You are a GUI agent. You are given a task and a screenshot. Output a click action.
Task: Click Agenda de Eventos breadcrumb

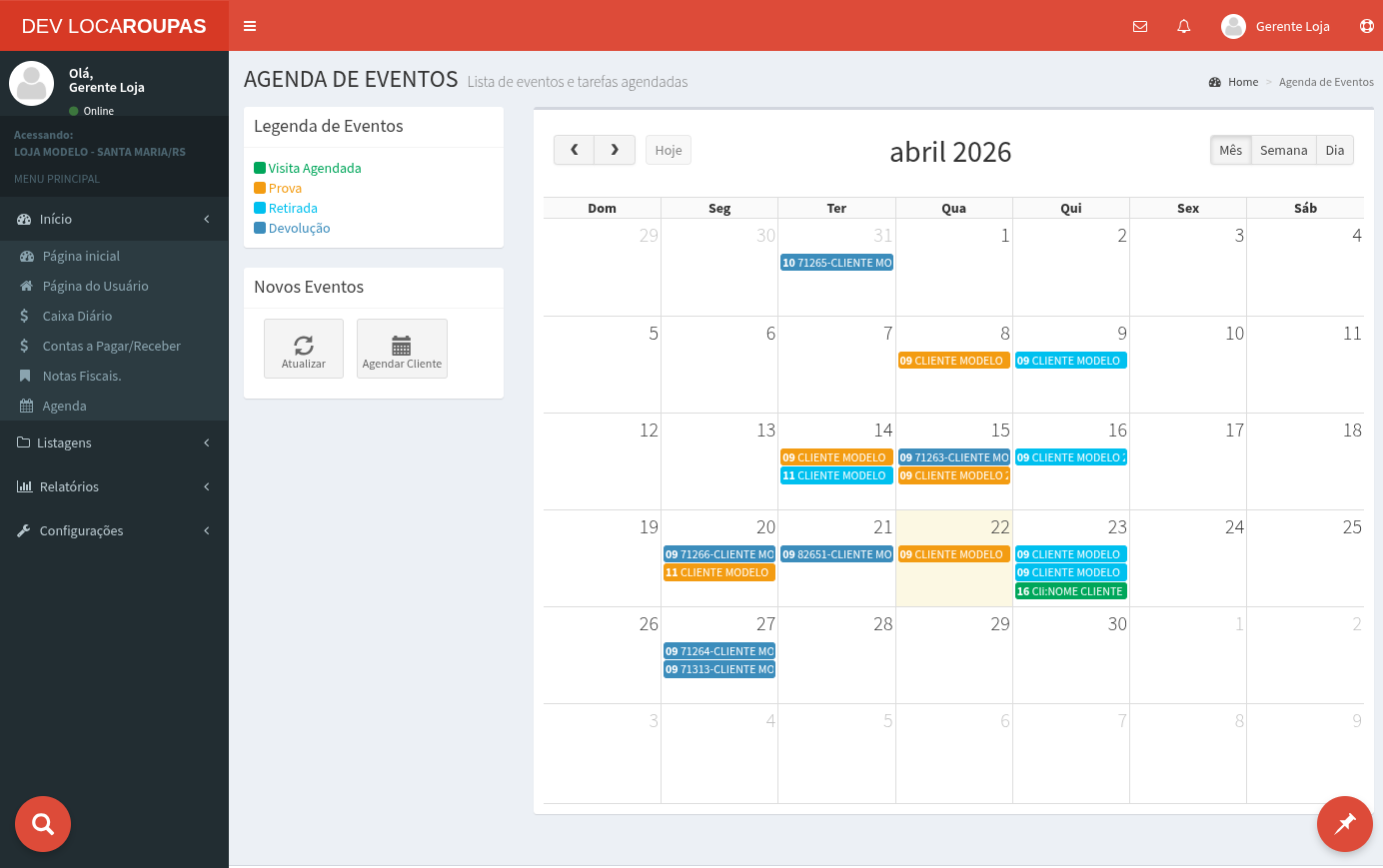(1326, 82)
